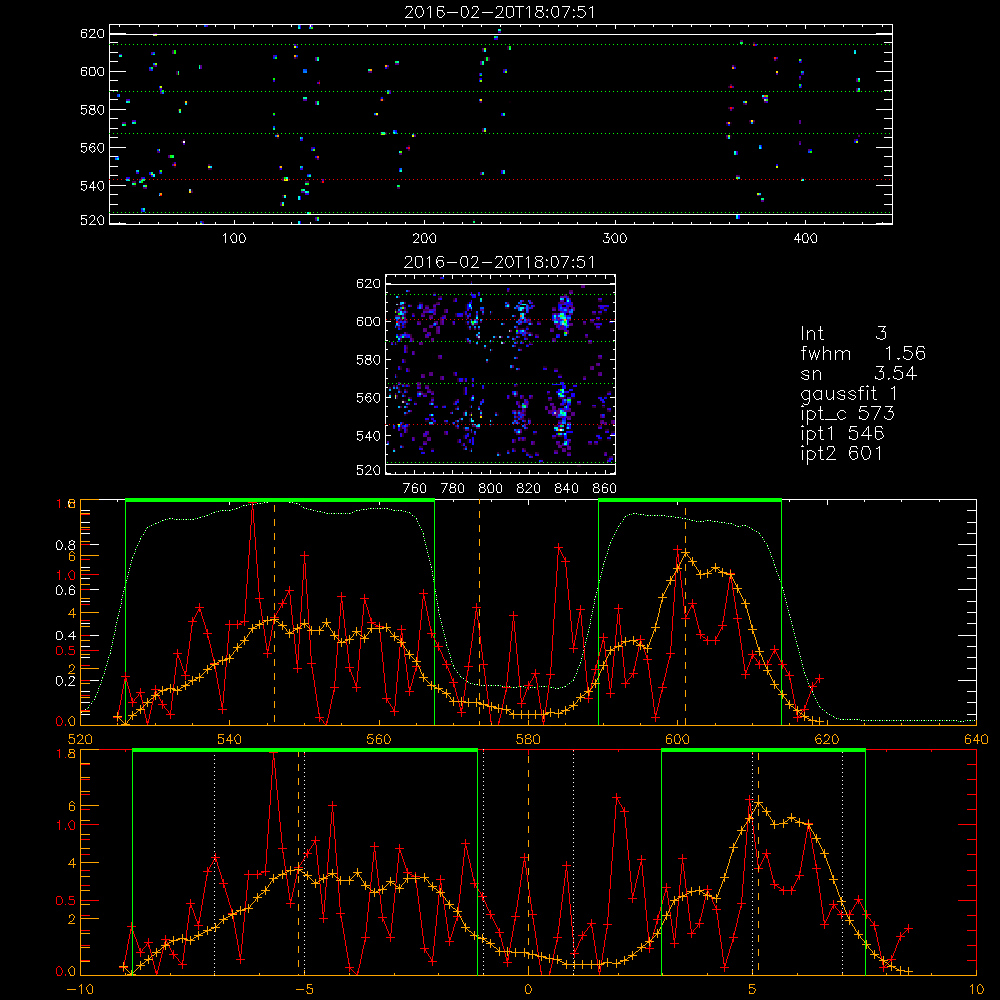Click x-axis tick label 800 under square image

tap(490, 489)
